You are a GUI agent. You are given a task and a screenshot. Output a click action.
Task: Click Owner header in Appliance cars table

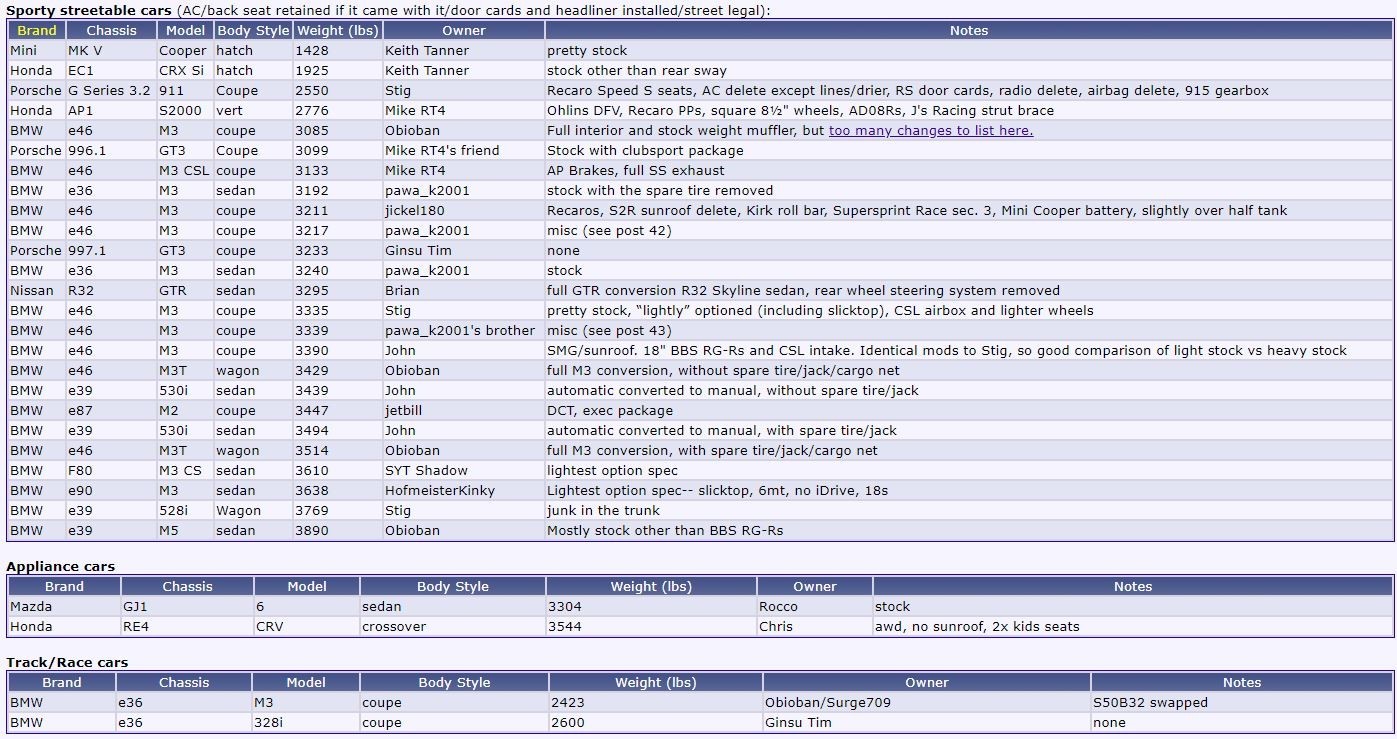(x=814, y=587)
